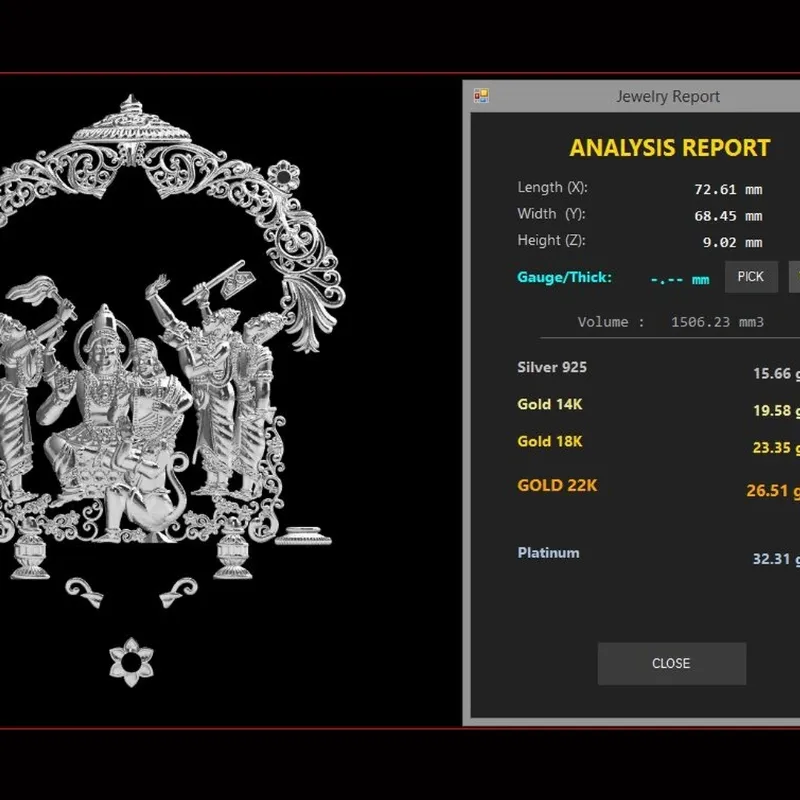Click the Platinum label
Image resolution: width=800 pixels, height=800 pixels.
(x=548, y=553)
